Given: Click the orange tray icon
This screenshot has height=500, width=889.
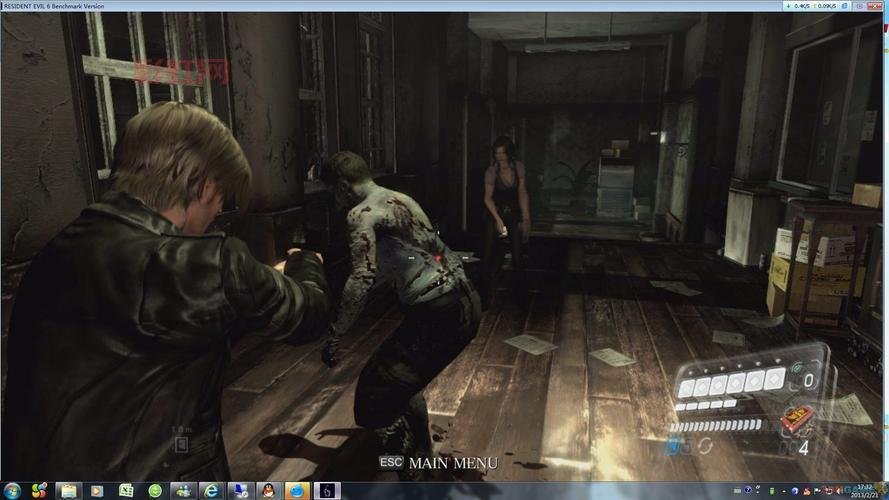Looking at the screenshot, I should 807,491.
